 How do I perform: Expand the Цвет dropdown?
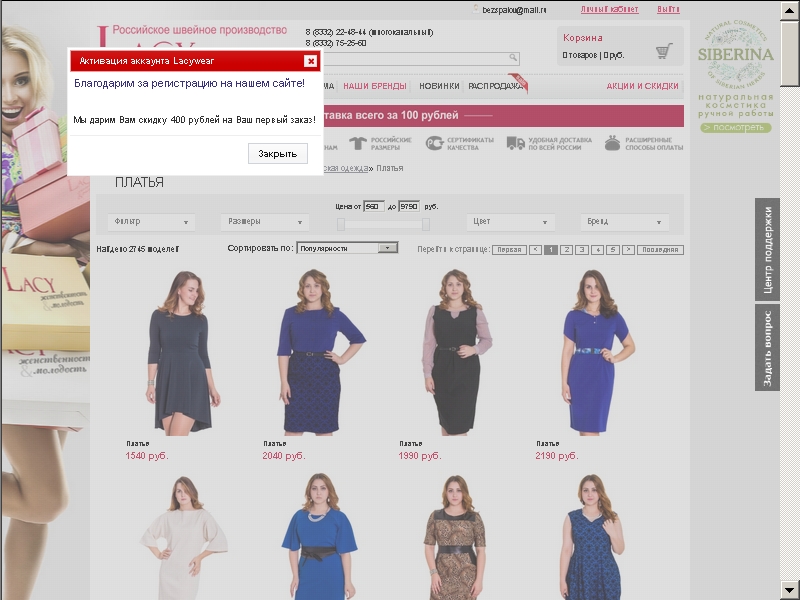510,222
